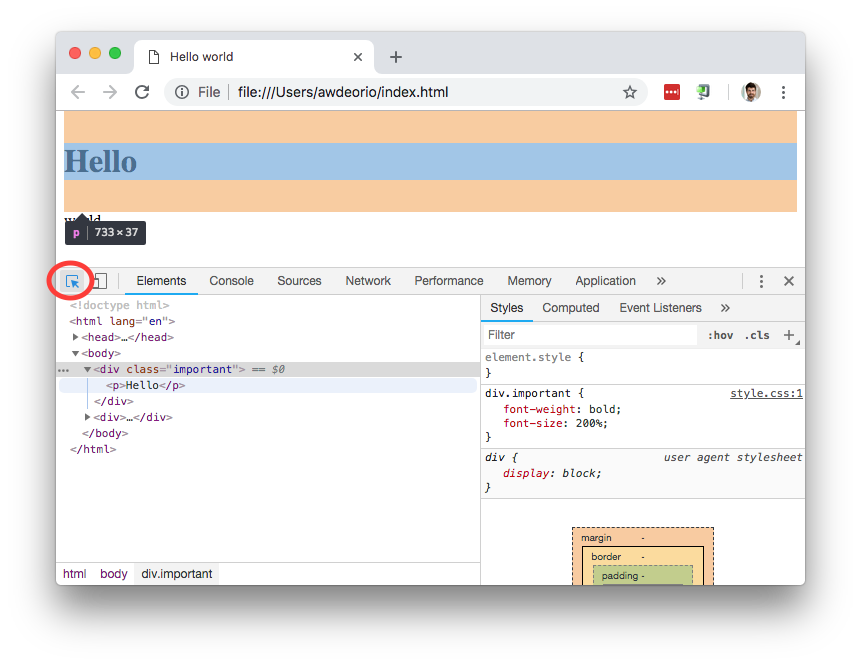Expand the collapsed second div element

(88, 418)
